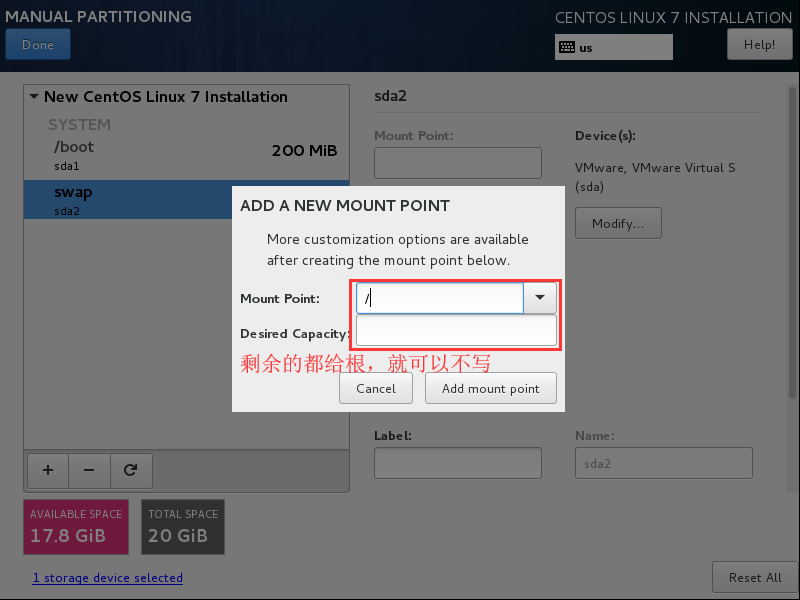Select the /boot sda1 partition row
Viewport: 800px width, 600px height.
(186, 156)
